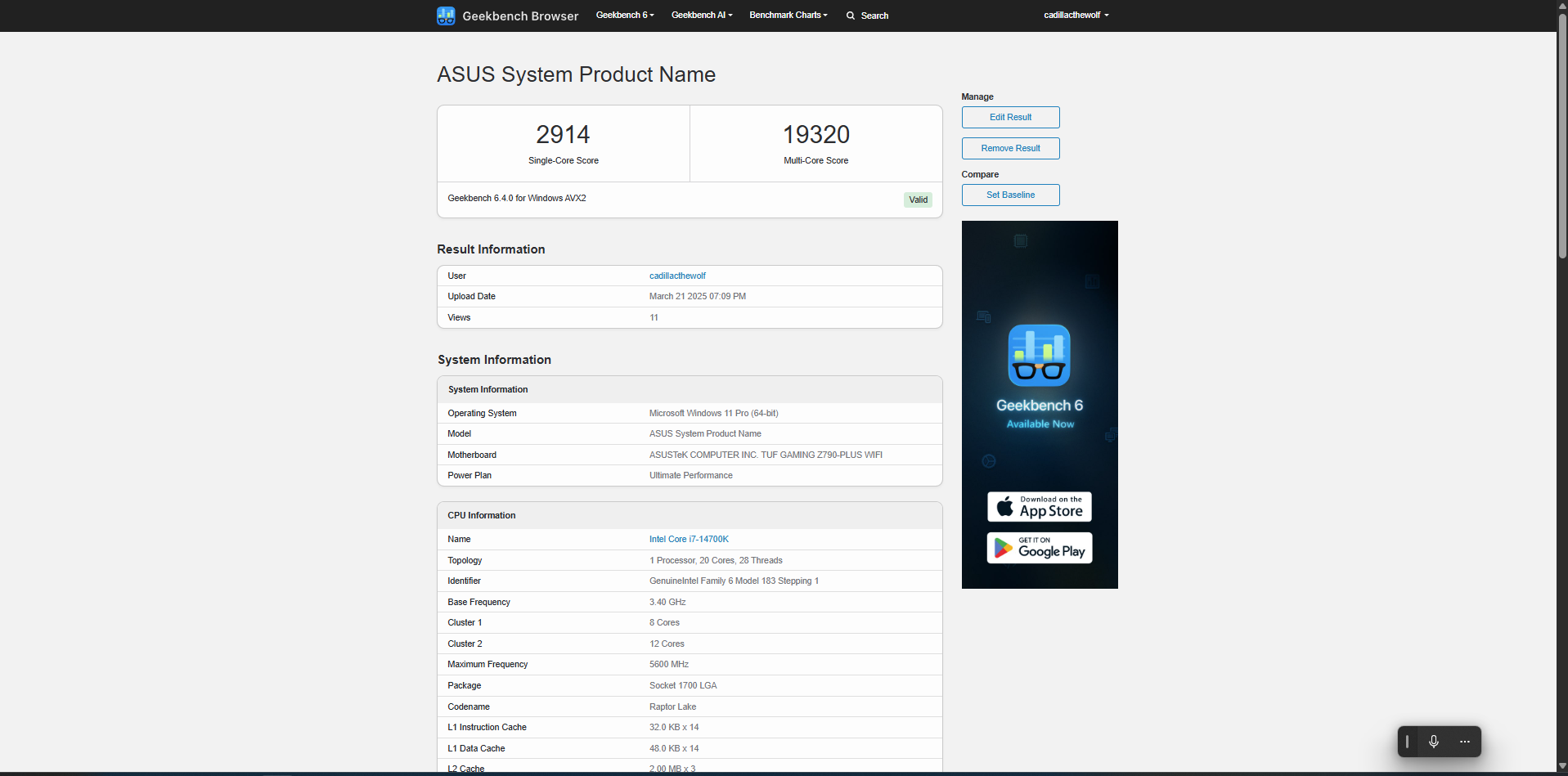Open the three-dots menu in floating toolbar
This screenshot has width=1568, height=776.
tap(1465, 742)
